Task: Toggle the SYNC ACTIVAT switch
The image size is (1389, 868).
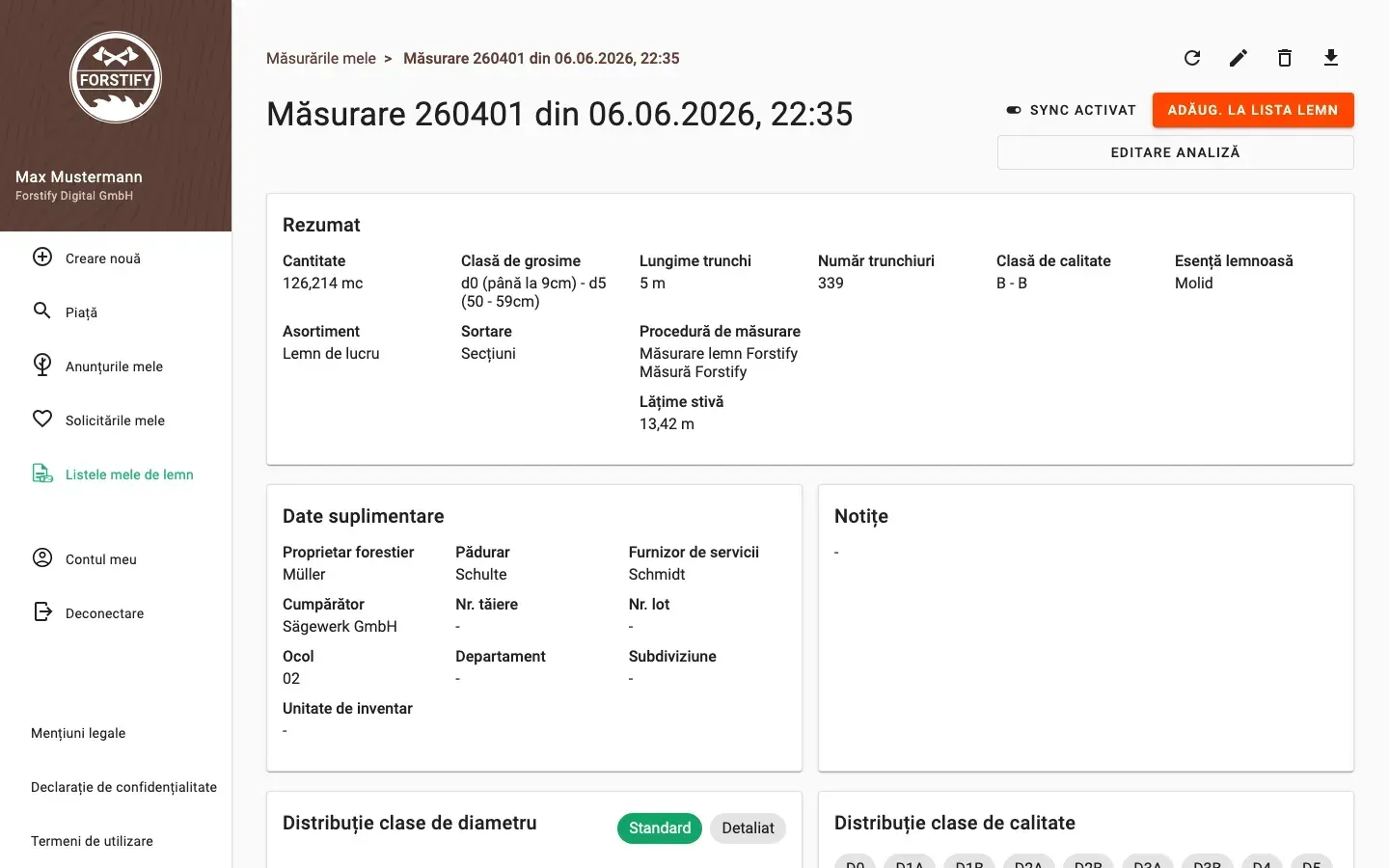Action: point(1014,110)
